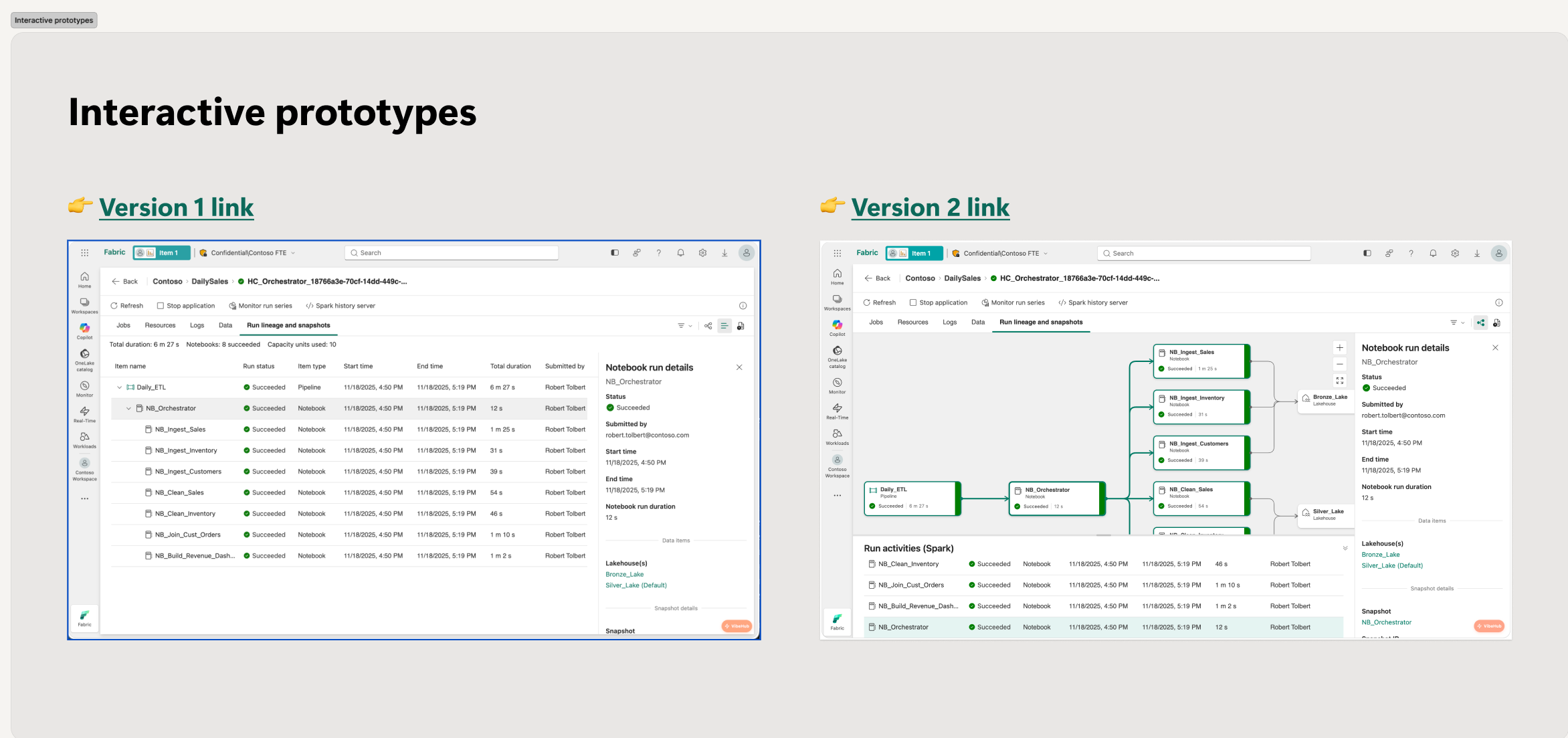Switch to Jobs tab in Version 2
The width and height of the screenshot is (1568, 738).
[x=876, y=322]
